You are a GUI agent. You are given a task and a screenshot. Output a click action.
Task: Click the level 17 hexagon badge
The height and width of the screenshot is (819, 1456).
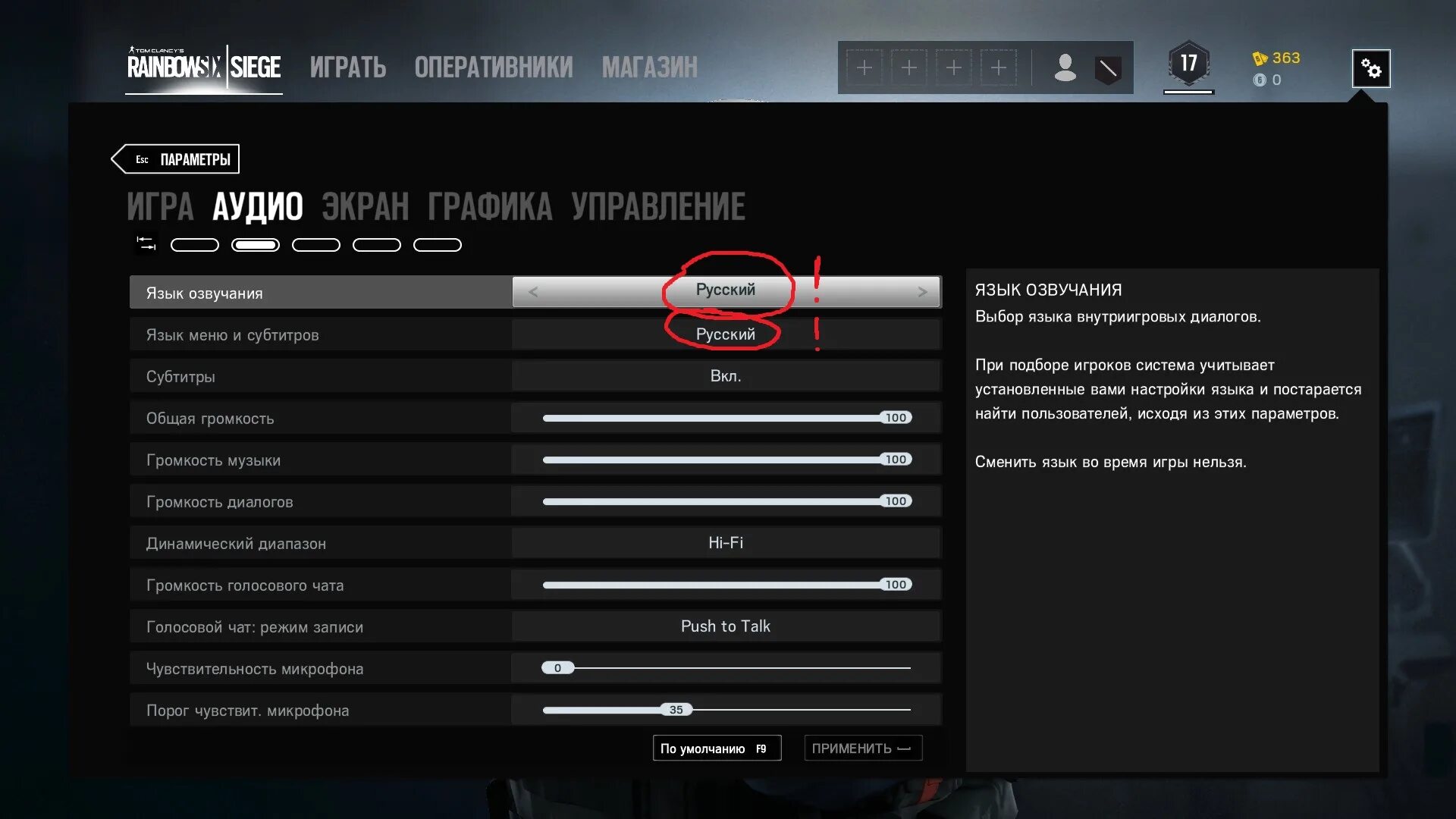coord(1188,64)
